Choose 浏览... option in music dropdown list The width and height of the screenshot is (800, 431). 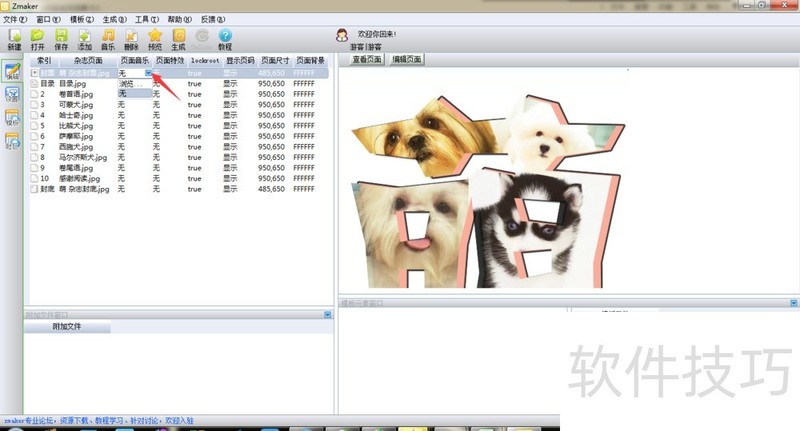click(x=133, y=84)
